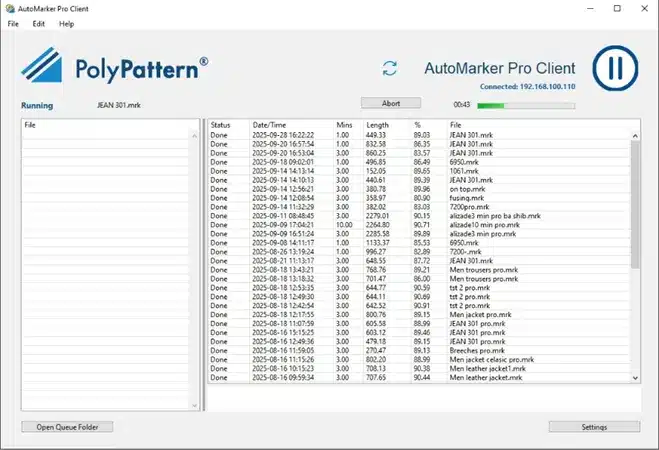The width and height of the screenshot is (659, 450).
Task: Select the Breeches pro.mrk result row
Action: tap(419, 350)
